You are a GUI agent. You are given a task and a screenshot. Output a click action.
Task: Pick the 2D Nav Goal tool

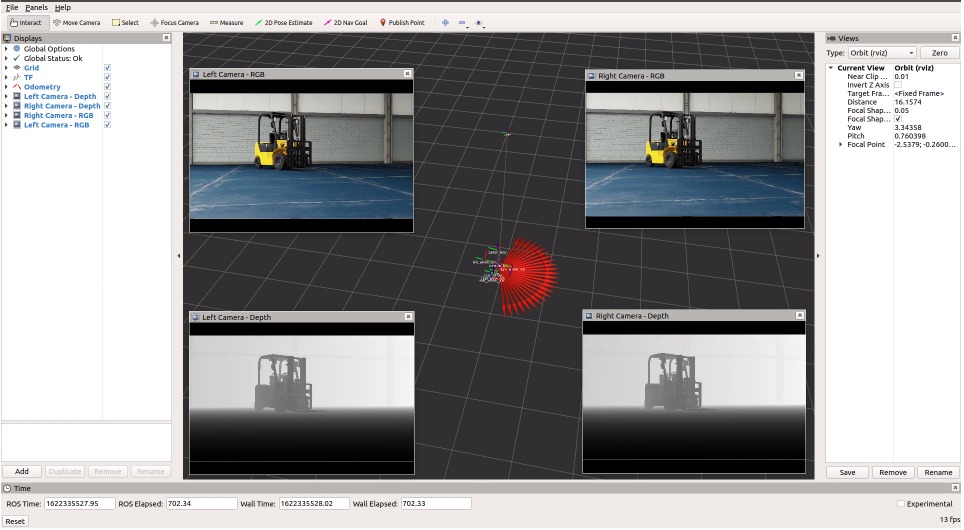[346, 23]
